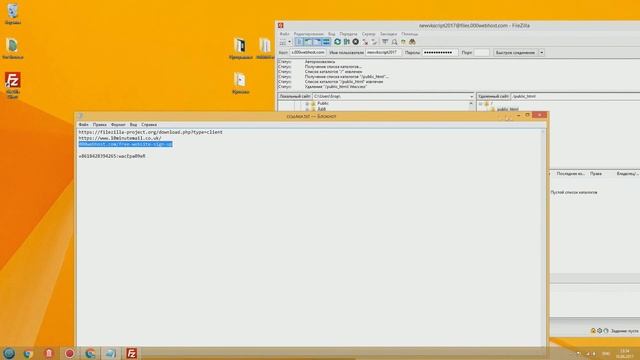The width and height of the screenshot is (640, 360).
Task: Sort remote files by Владелец column
Action: 627,174
